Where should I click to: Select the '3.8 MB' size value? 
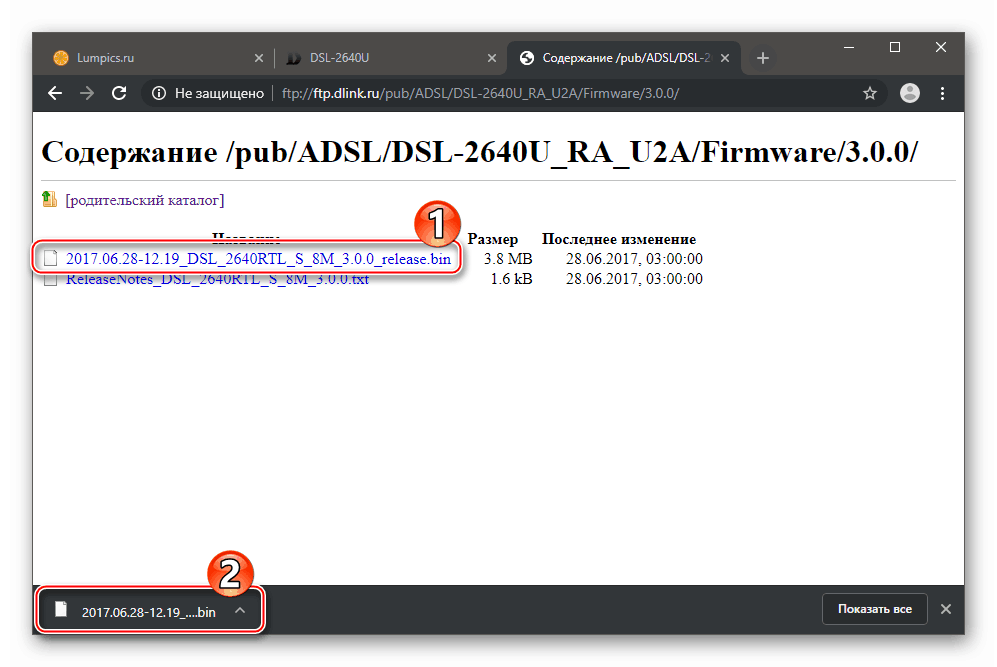click(x=508, y=259)
